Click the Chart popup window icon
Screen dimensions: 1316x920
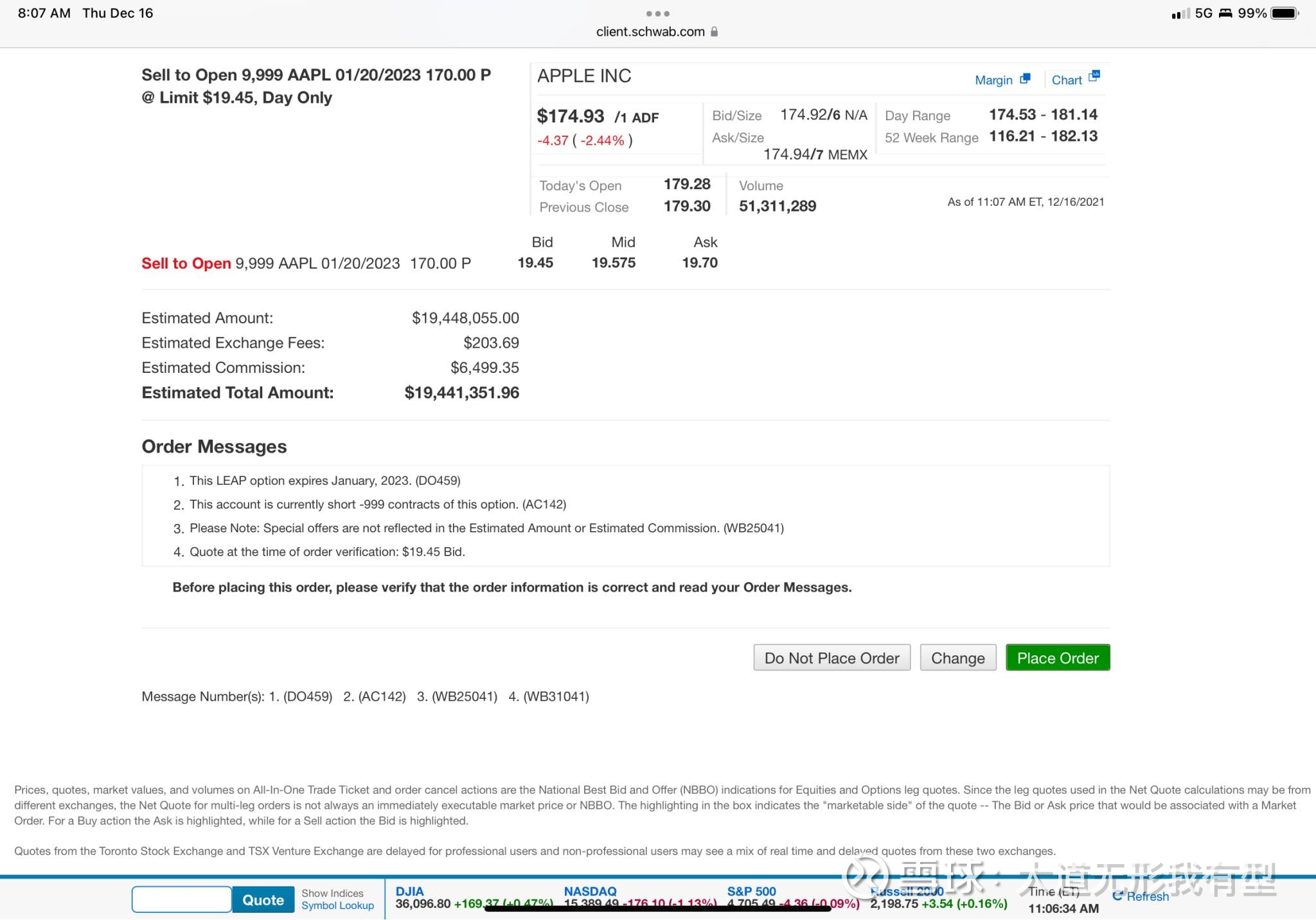click(x=1094, y=76)
